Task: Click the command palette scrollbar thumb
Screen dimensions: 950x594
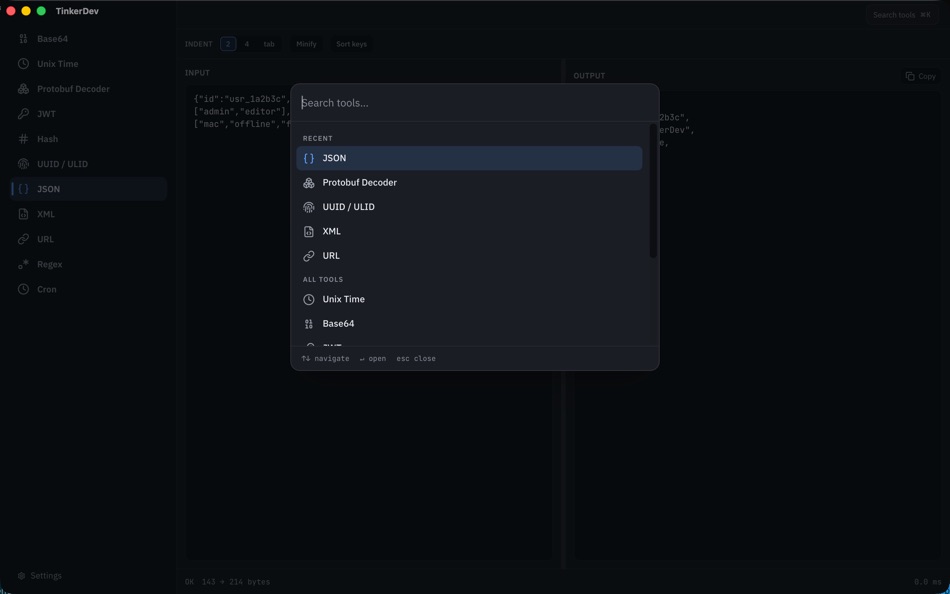Action: [x=653, y=191]
